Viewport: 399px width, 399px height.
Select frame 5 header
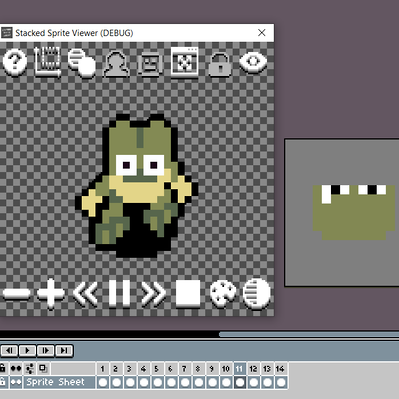157,369
